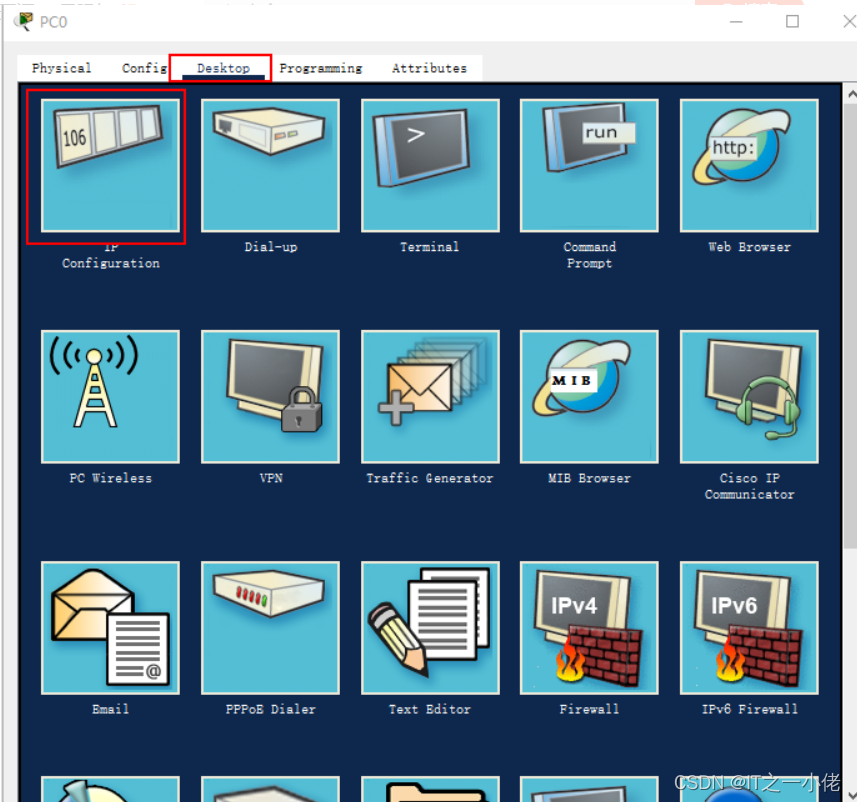
Task: Open the MIB Browser
Action: (x=589, y=396)
